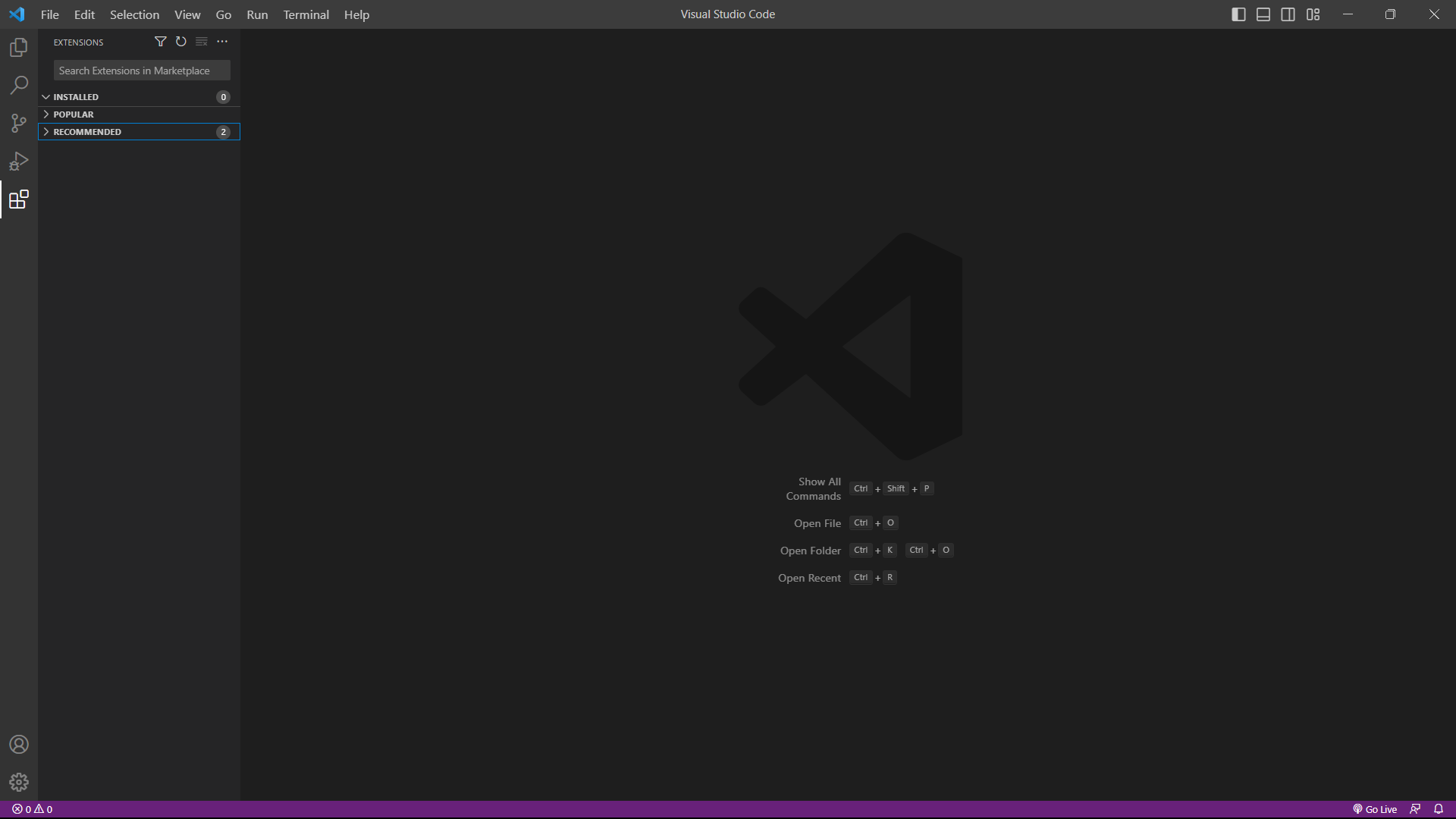Open the View menu
Screen dimensions: 1456x819
[187, 14]
